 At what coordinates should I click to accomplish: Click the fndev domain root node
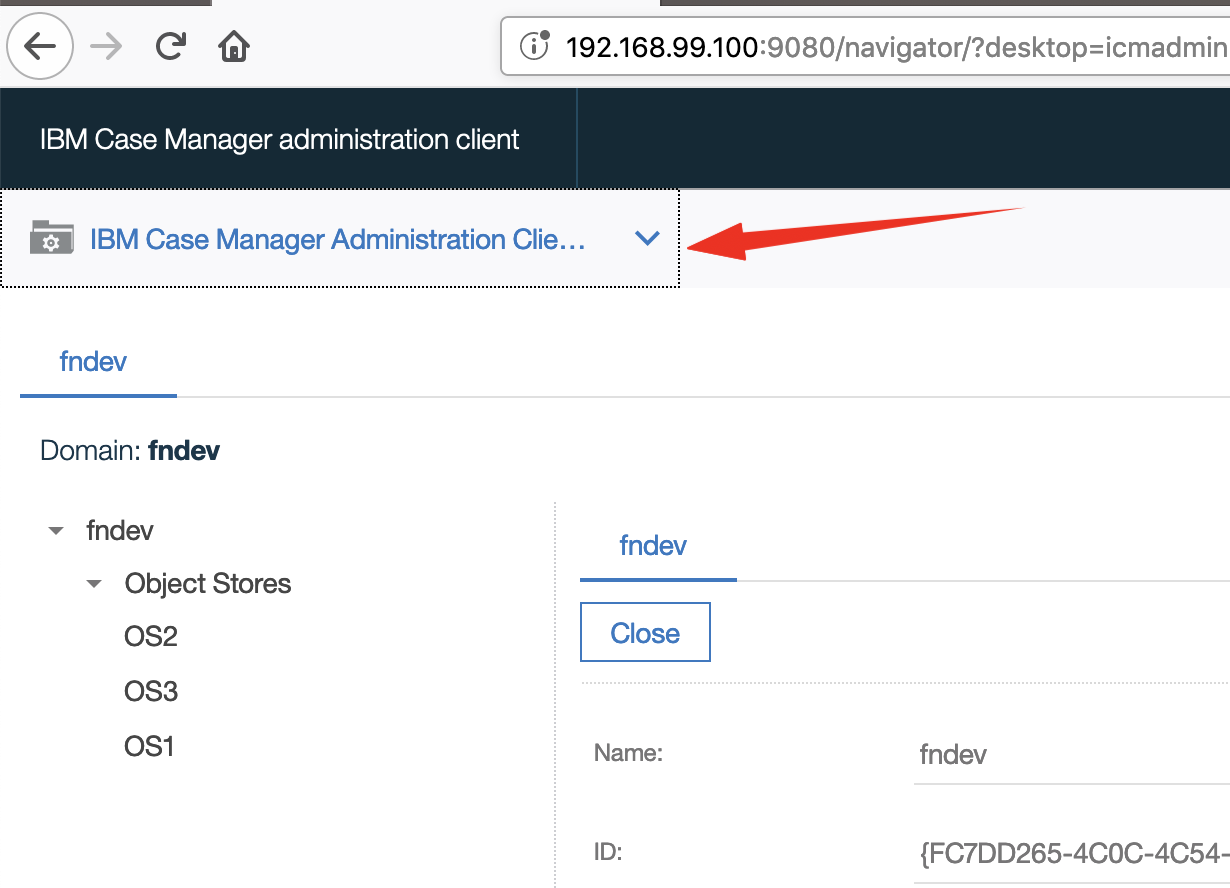119,530
